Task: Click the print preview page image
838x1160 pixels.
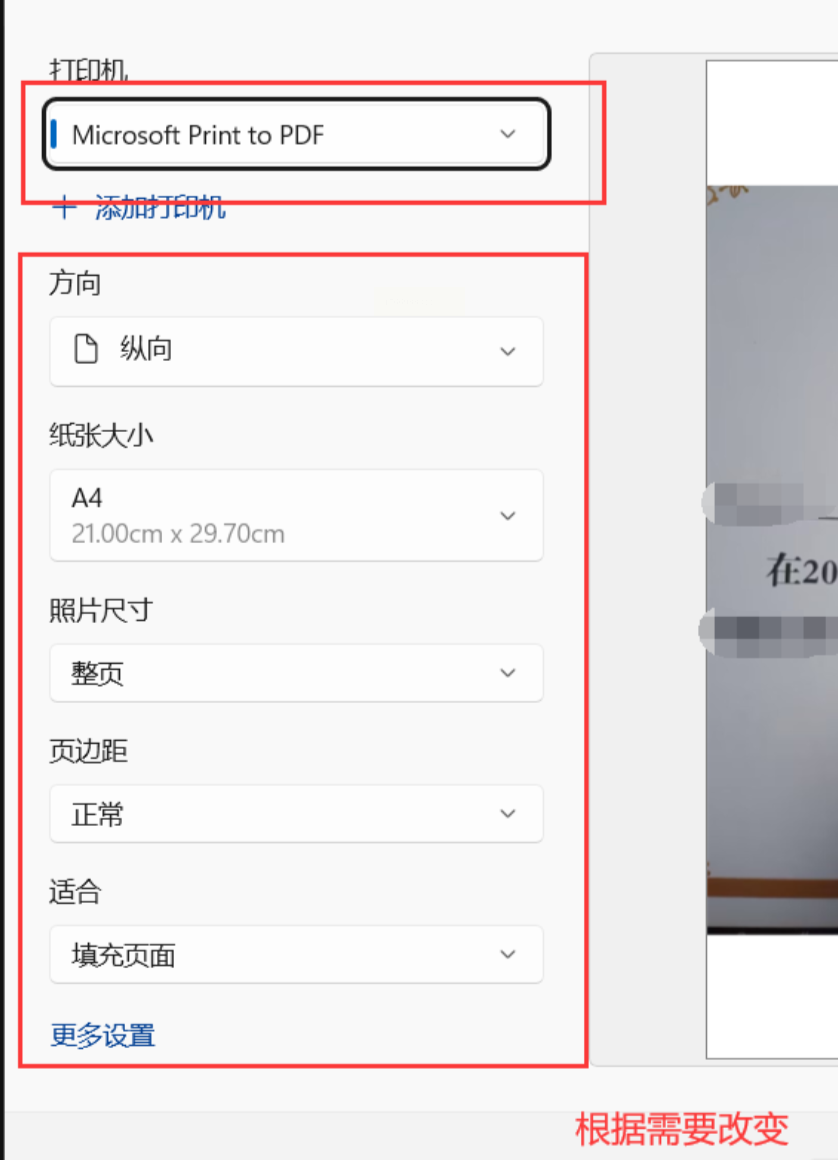Action: (x=772, y=559)
